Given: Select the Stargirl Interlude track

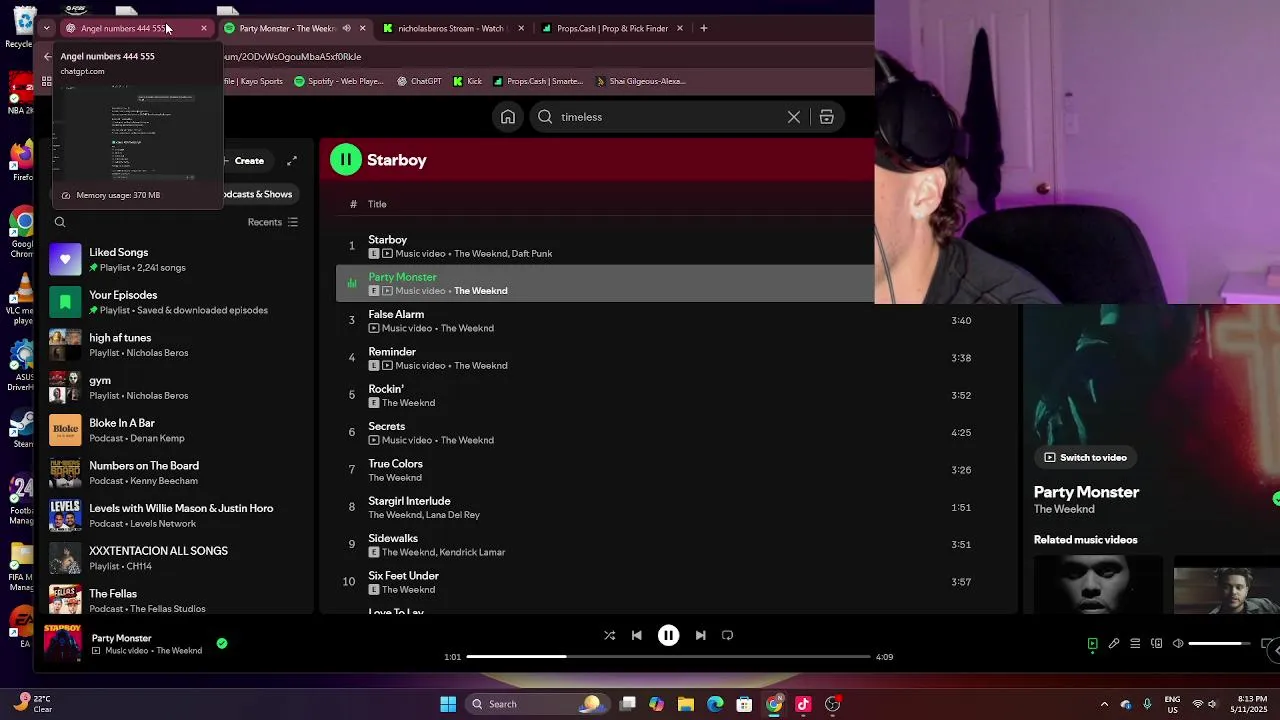Looking at the screenshot, I should point(670,507).
